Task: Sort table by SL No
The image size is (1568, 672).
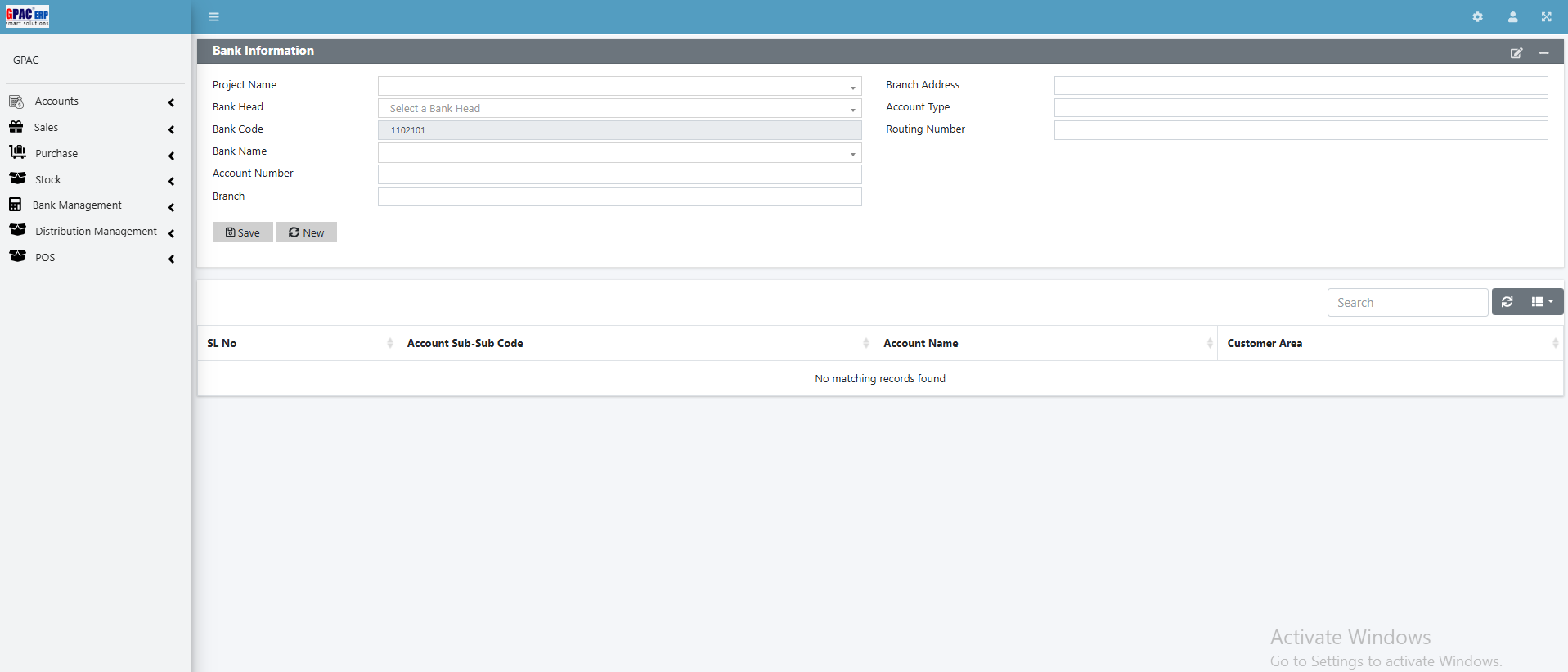Action: click(298, 343)
